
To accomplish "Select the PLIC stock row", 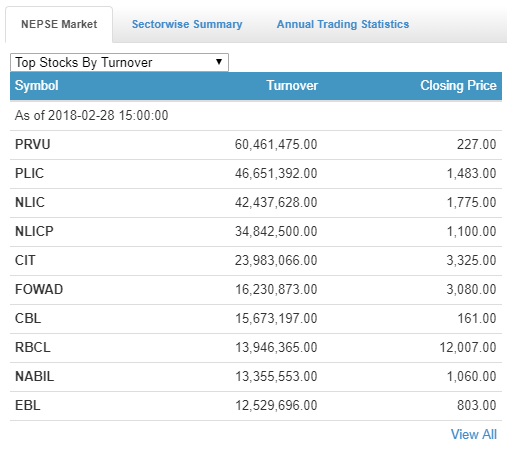I will click(x=256, y=174).
